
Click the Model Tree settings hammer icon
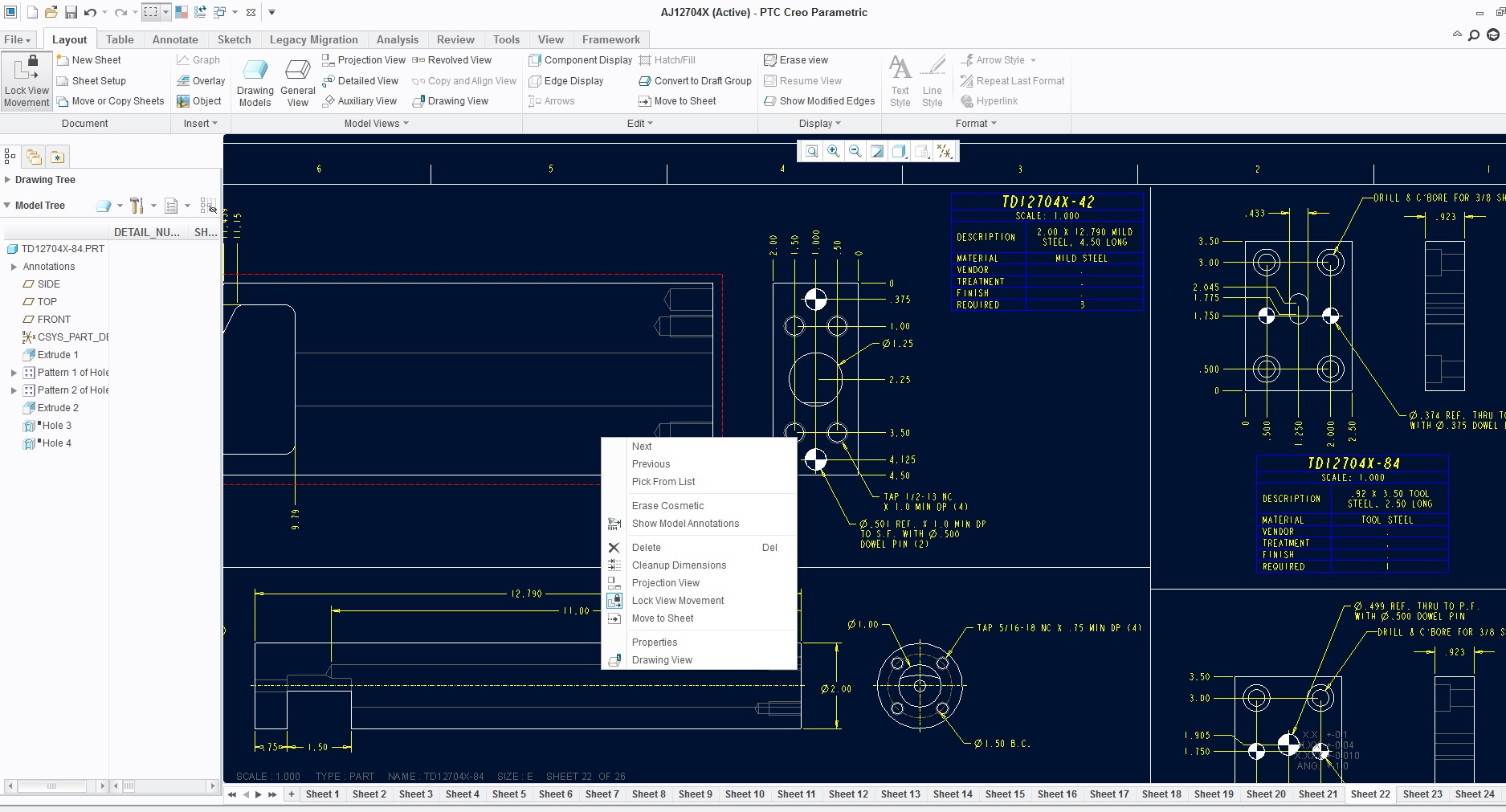click(137, 206)
